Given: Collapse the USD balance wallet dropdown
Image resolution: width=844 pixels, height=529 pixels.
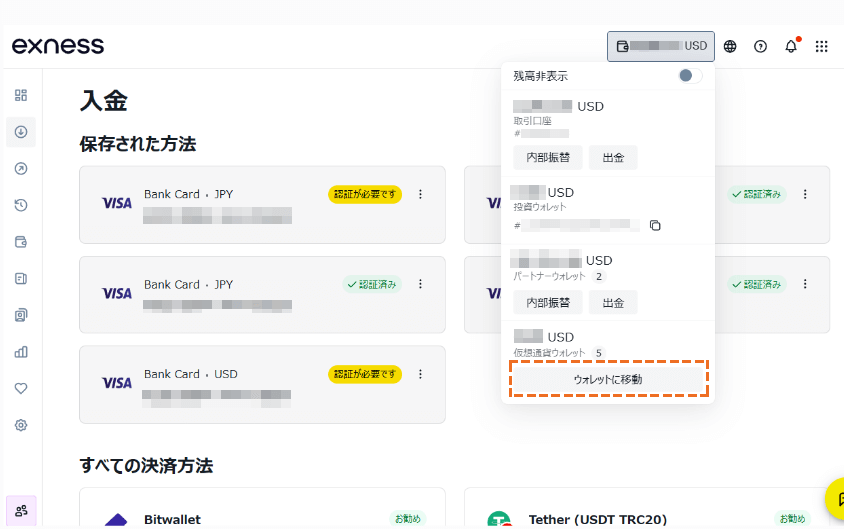Looking at the screenshot, I should tap(661, 46).
